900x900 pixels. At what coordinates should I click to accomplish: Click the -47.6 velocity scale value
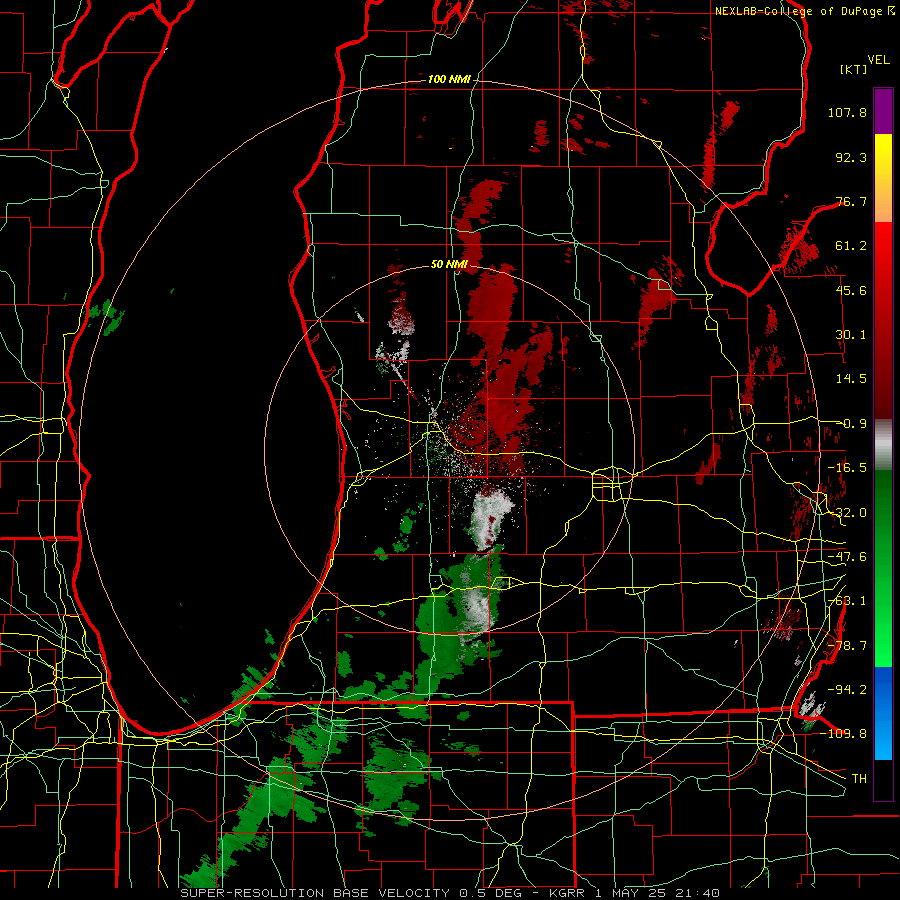pyautogui.click(x=847, y=557)
